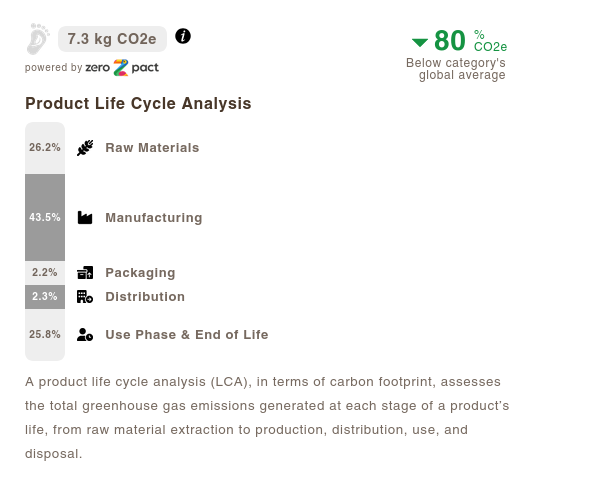609x484 pixels.
Task: Click the Raw Materials label
Action: tap(152, 148)
